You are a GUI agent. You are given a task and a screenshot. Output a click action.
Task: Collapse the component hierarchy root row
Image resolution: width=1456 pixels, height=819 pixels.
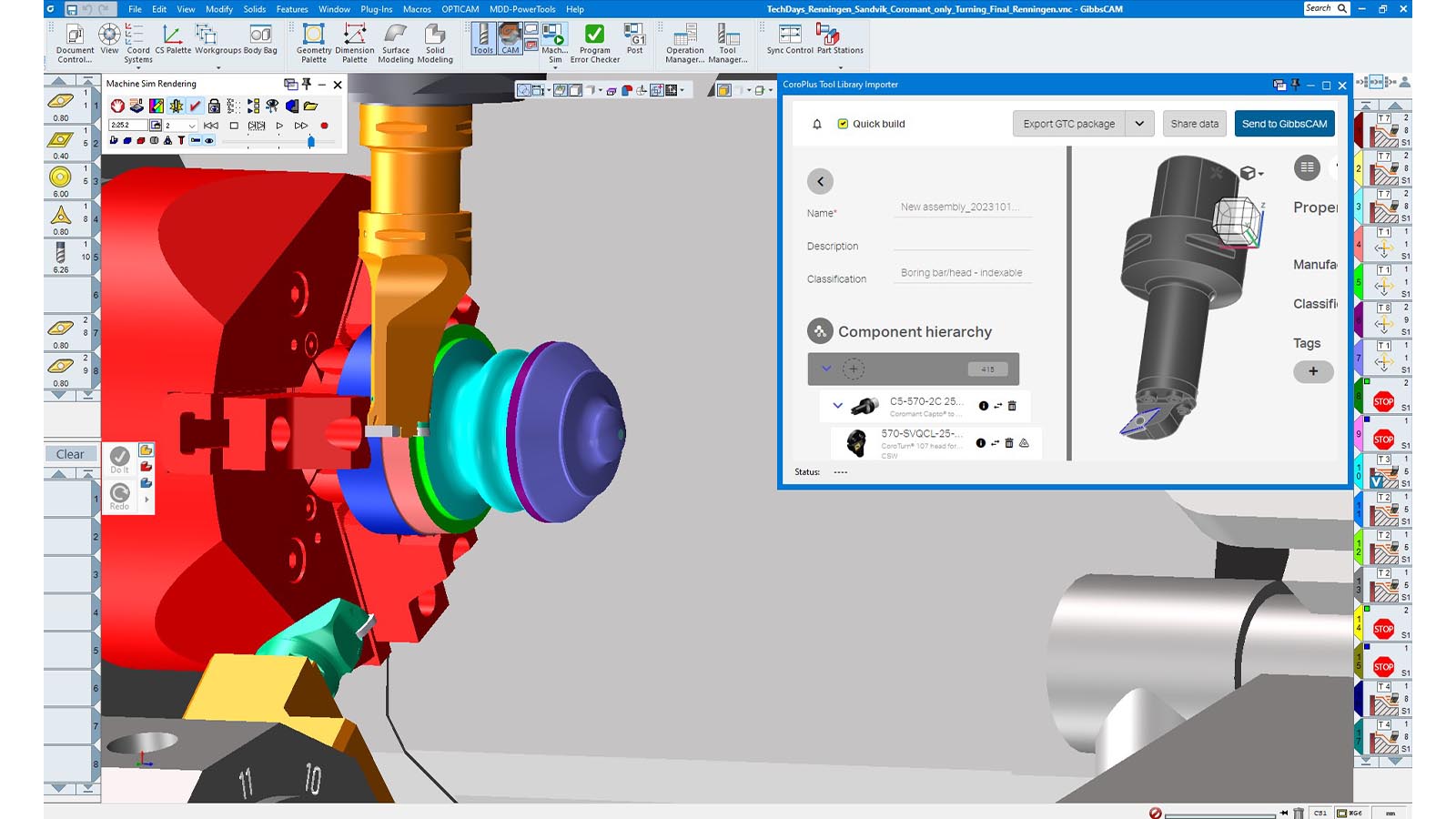pyautogui.click(x=826, y=369)
